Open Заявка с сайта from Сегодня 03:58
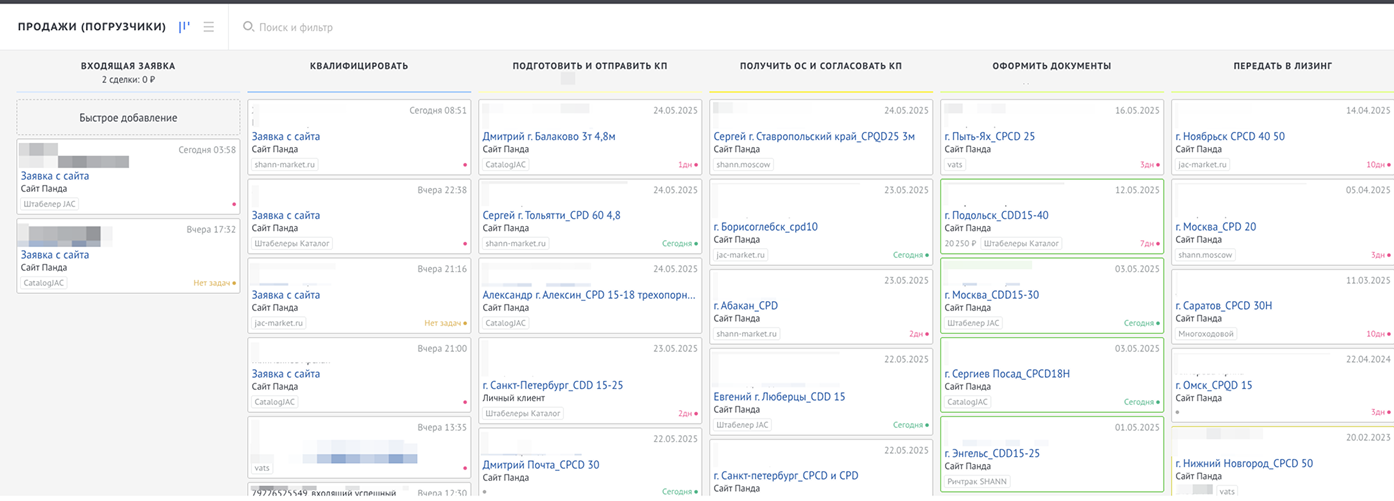 point(55,176)
